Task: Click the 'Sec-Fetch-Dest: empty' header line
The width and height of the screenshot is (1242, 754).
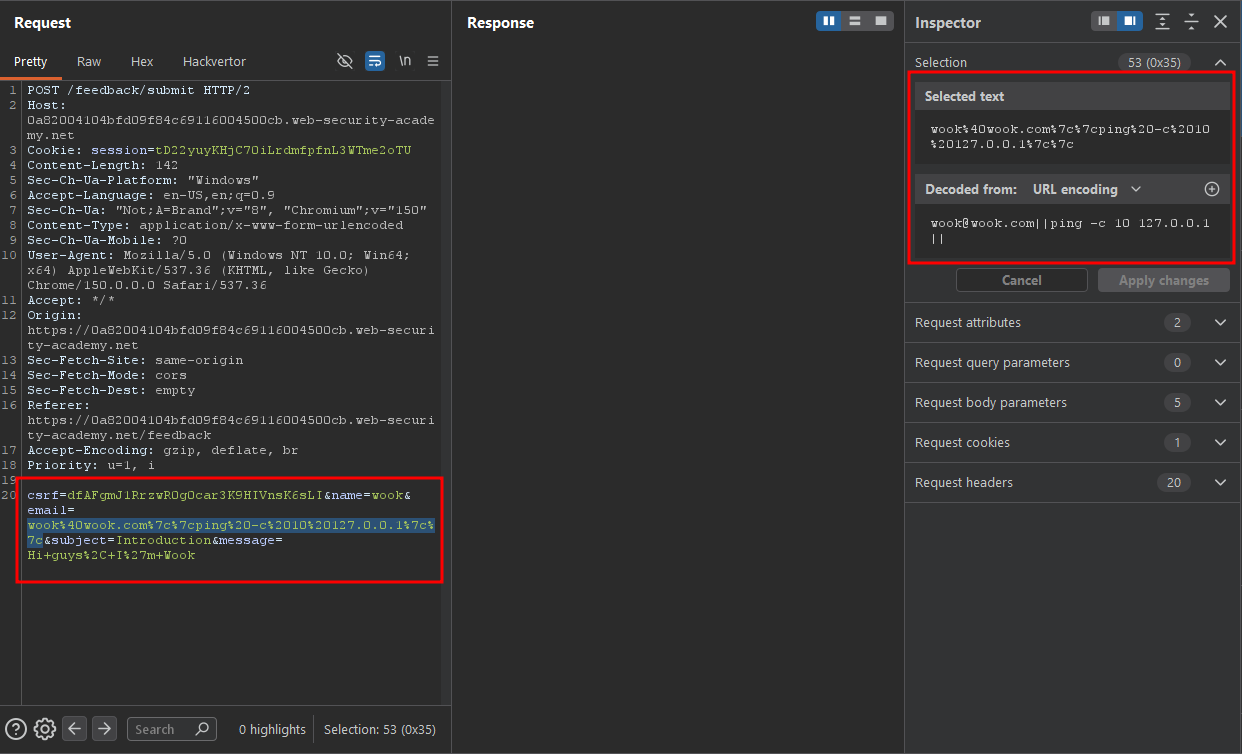Action: (111, 390)
